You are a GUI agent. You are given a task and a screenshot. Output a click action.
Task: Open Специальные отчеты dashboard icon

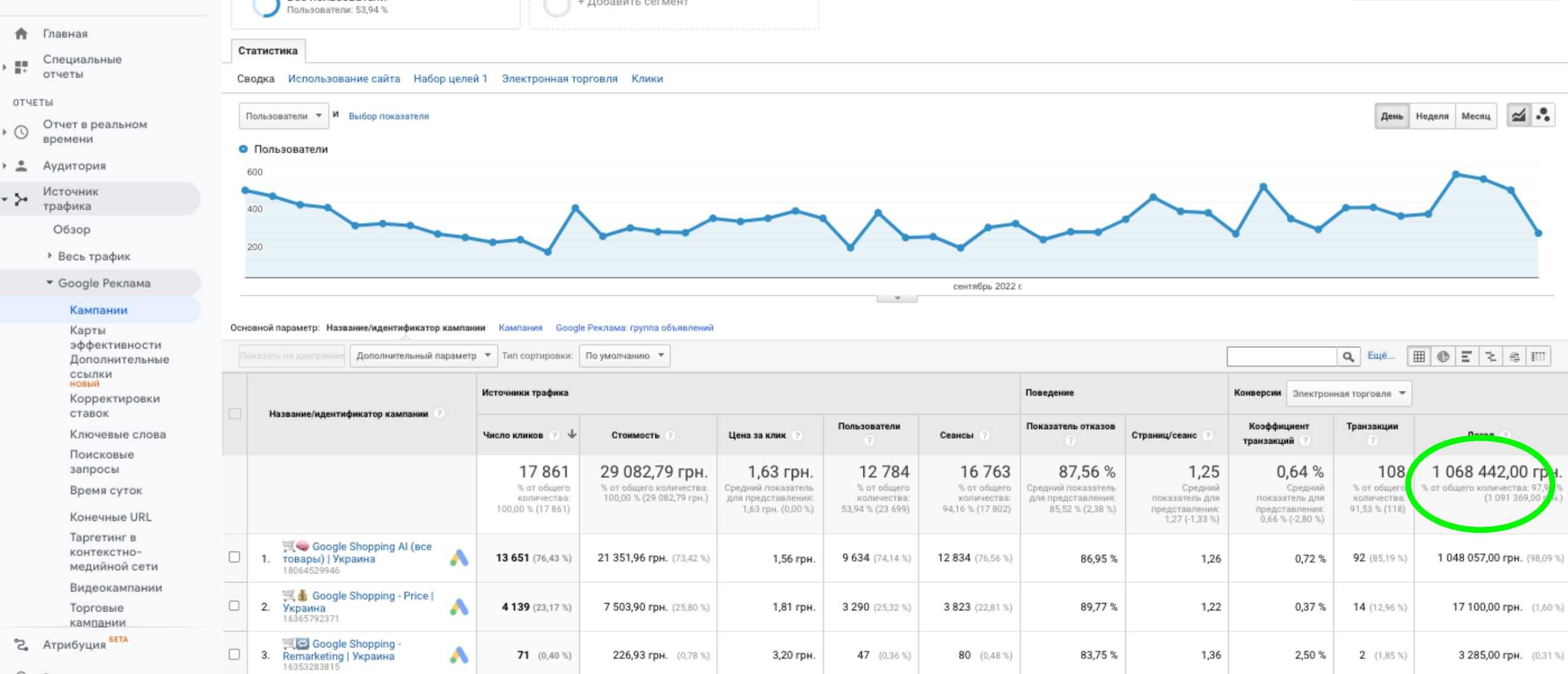point(21,67)
